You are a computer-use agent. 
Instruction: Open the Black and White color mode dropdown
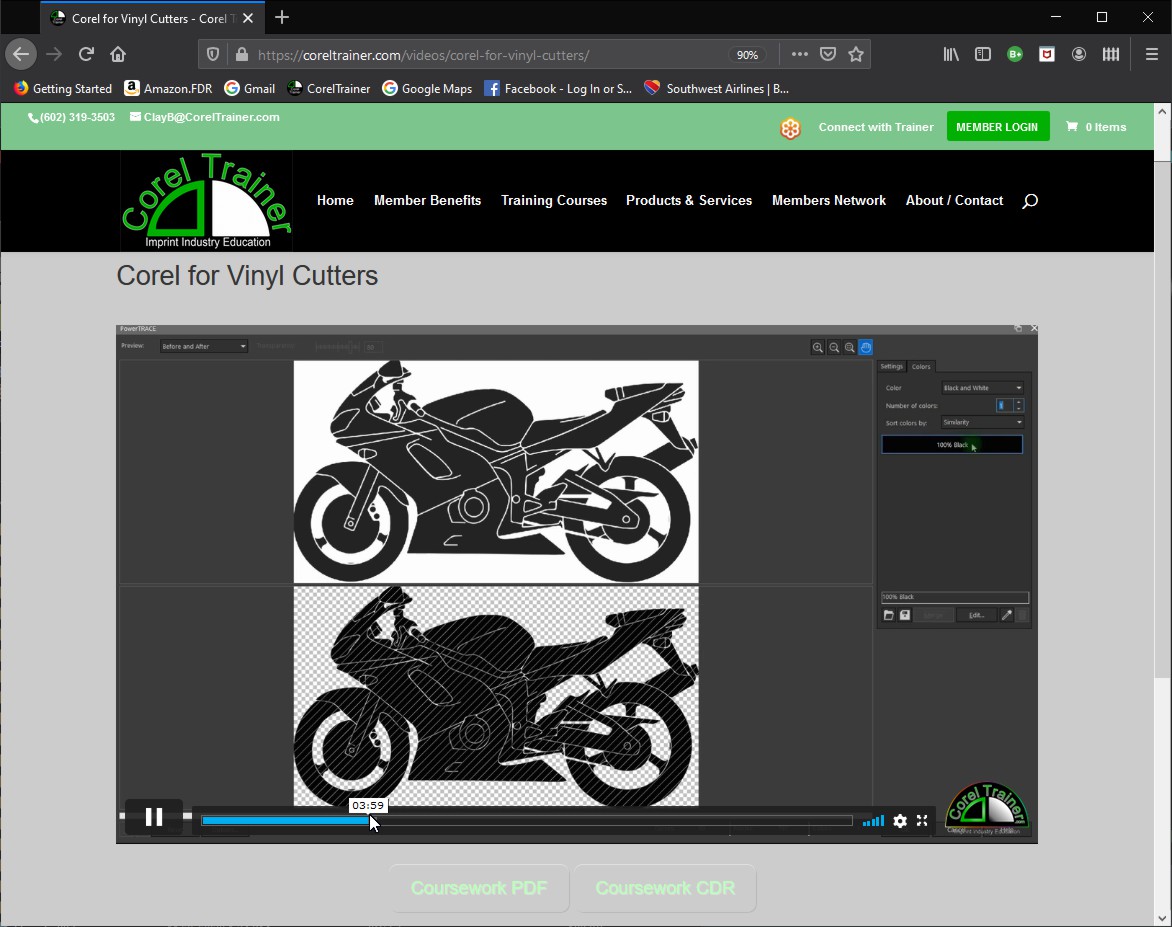(982, 388)
